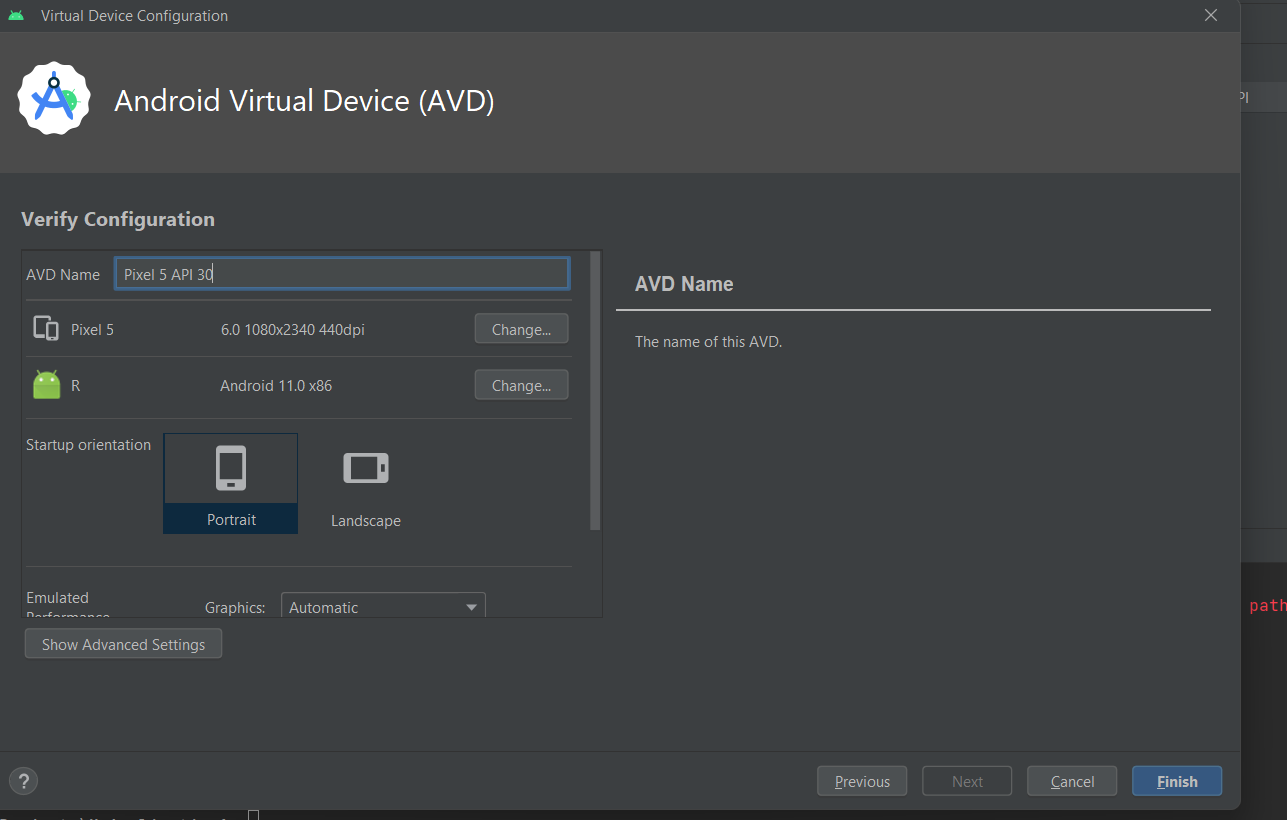Click the Android Studio logo in the header
Viewport: 1287px width, 820px height.
54,98
